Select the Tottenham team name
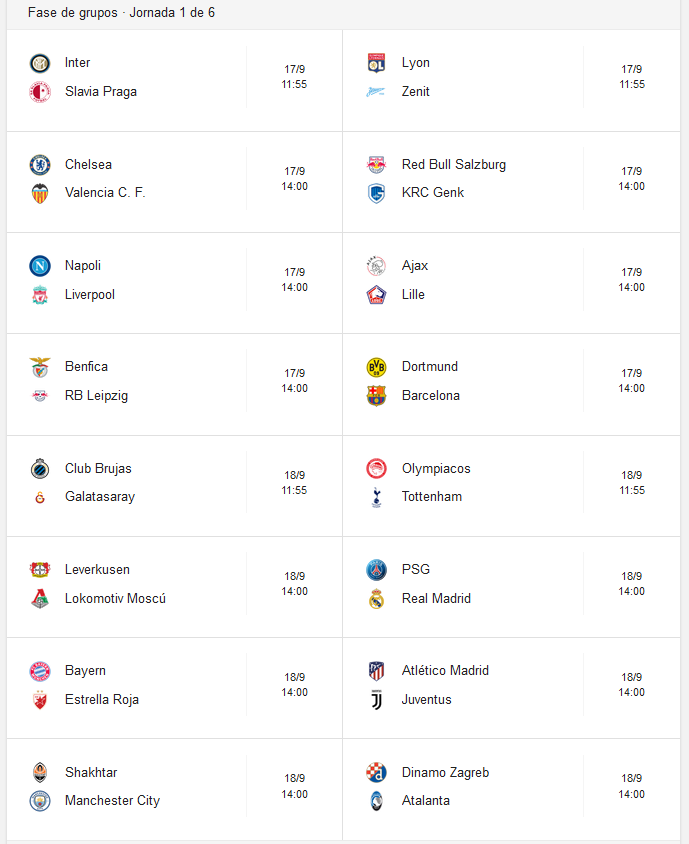689x844 pixels. point(432,496)
